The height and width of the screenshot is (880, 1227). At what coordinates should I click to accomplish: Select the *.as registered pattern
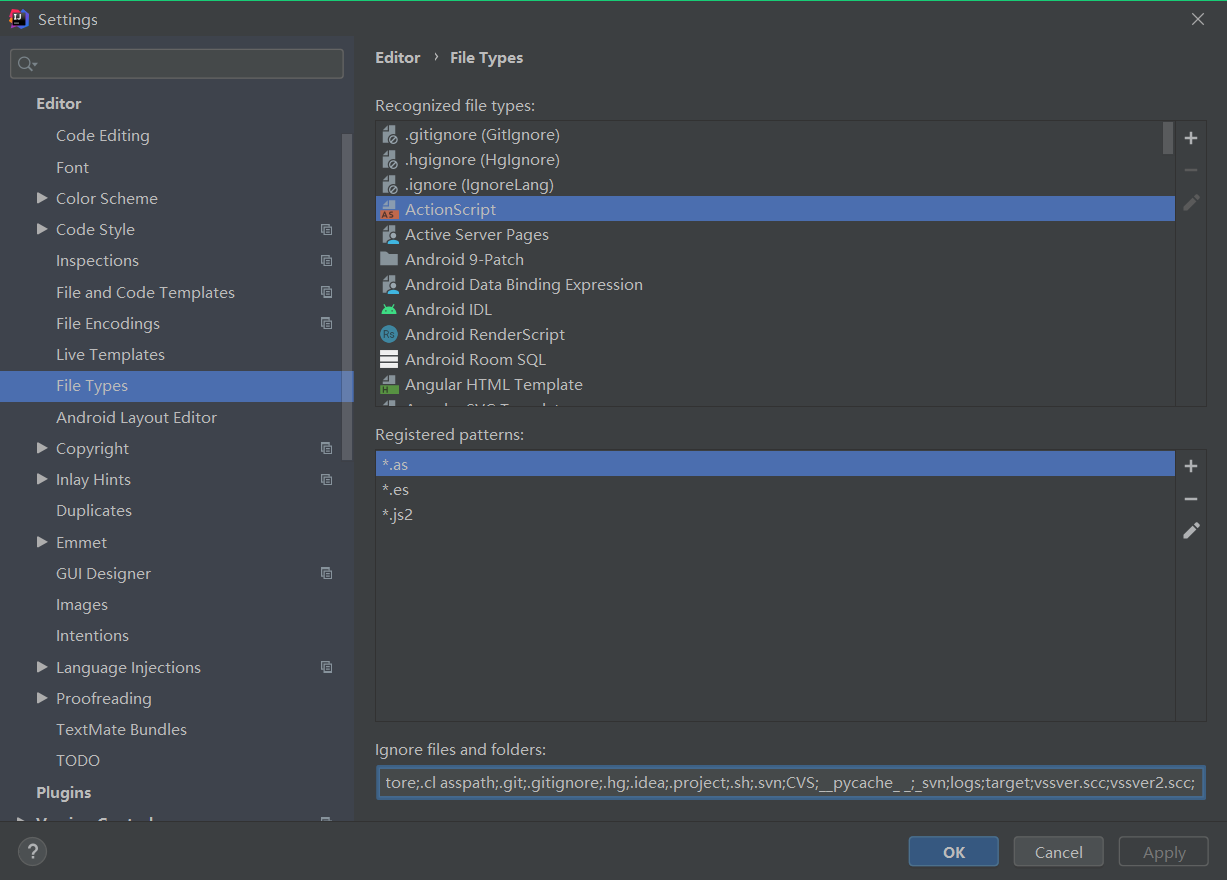775,464
